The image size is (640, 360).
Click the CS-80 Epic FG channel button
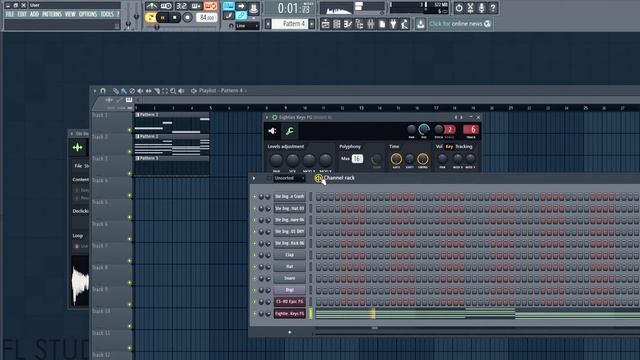point(289,302)
